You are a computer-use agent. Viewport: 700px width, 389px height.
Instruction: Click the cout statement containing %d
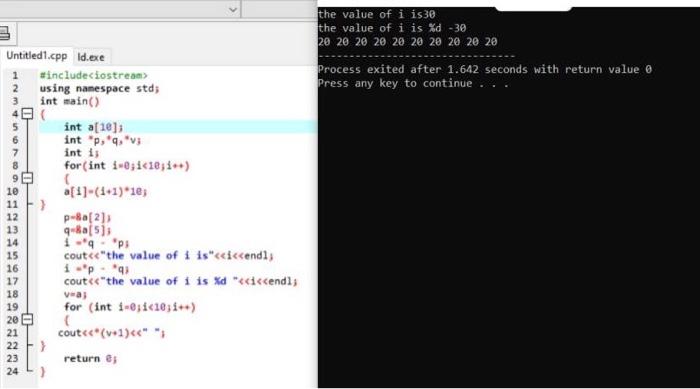click(181, 281)
